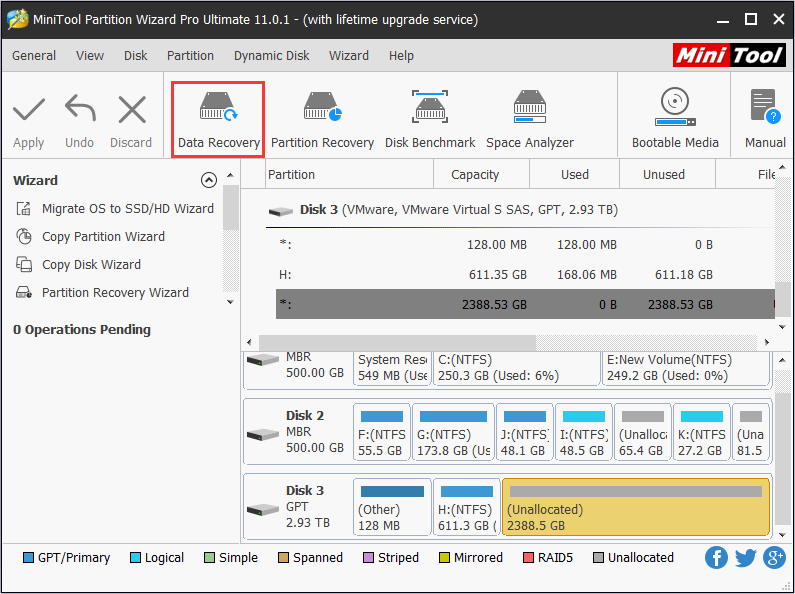The height and width of the screenshot is (594, 795).
Task: Open the Twitter share icon
Action: click(x=745, y=558)
